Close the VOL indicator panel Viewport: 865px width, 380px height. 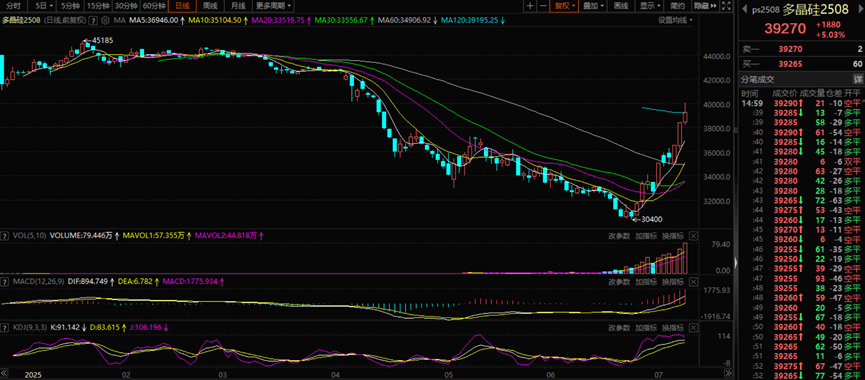coord(693,236)
